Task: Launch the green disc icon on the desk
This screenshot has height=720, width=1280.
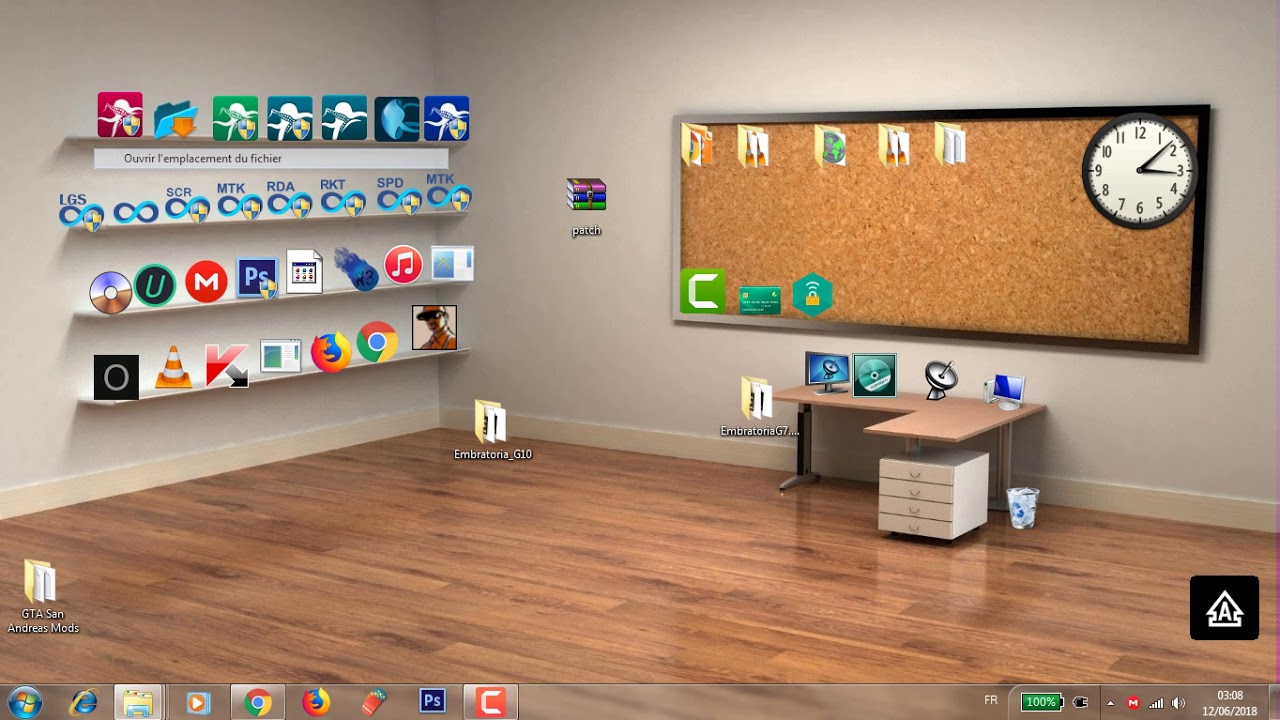Action: click(875, 375)
